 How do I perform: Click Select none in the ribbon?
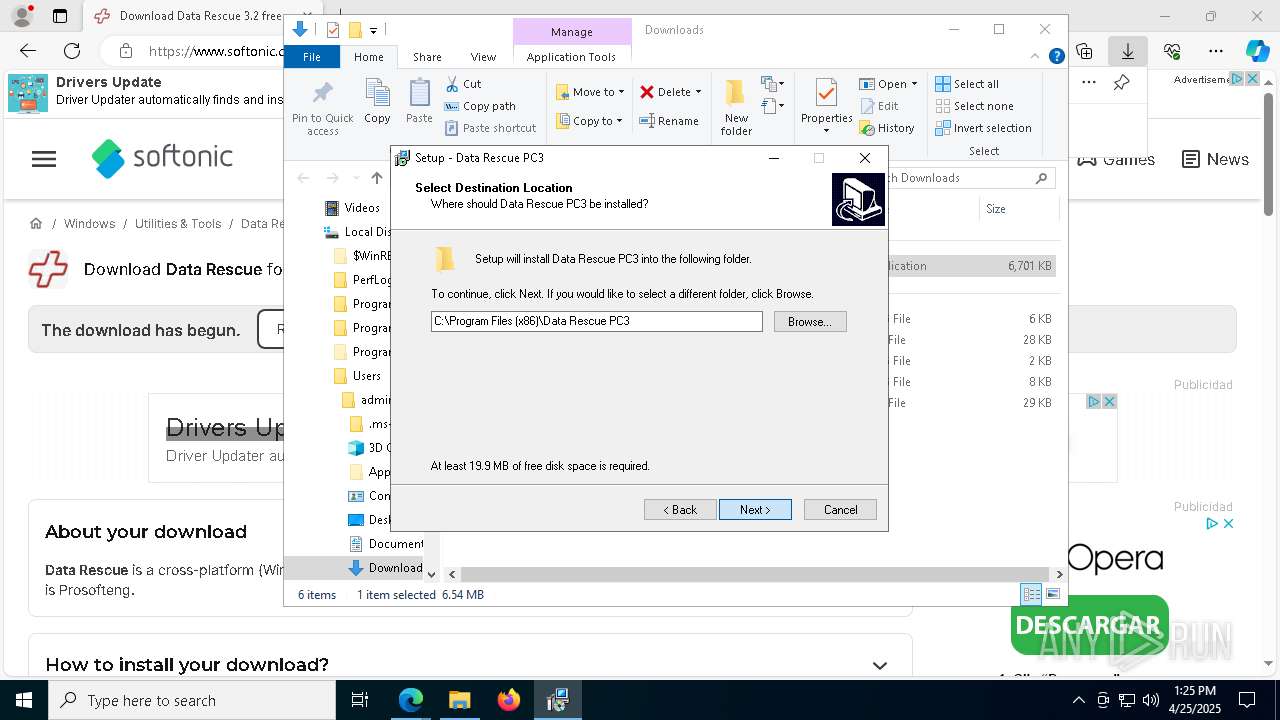tap(974, 106)
